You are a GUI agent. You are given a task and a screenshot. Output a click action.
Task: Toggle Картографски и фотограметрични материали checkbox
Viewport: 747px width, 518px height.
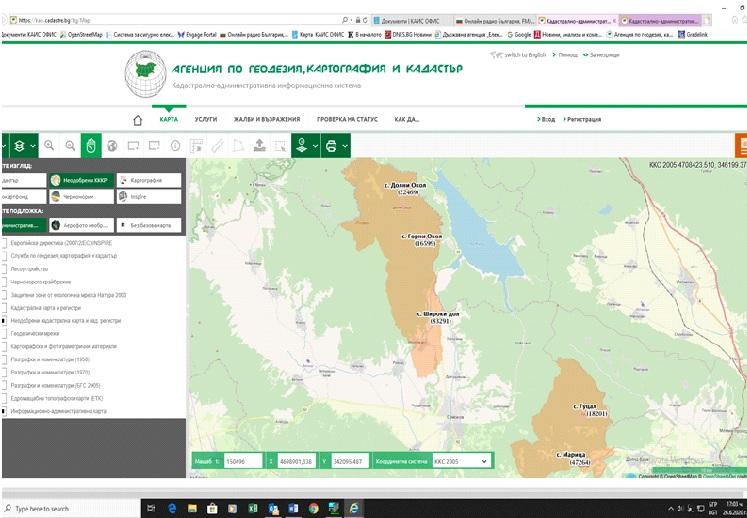(x=4, y=346)
